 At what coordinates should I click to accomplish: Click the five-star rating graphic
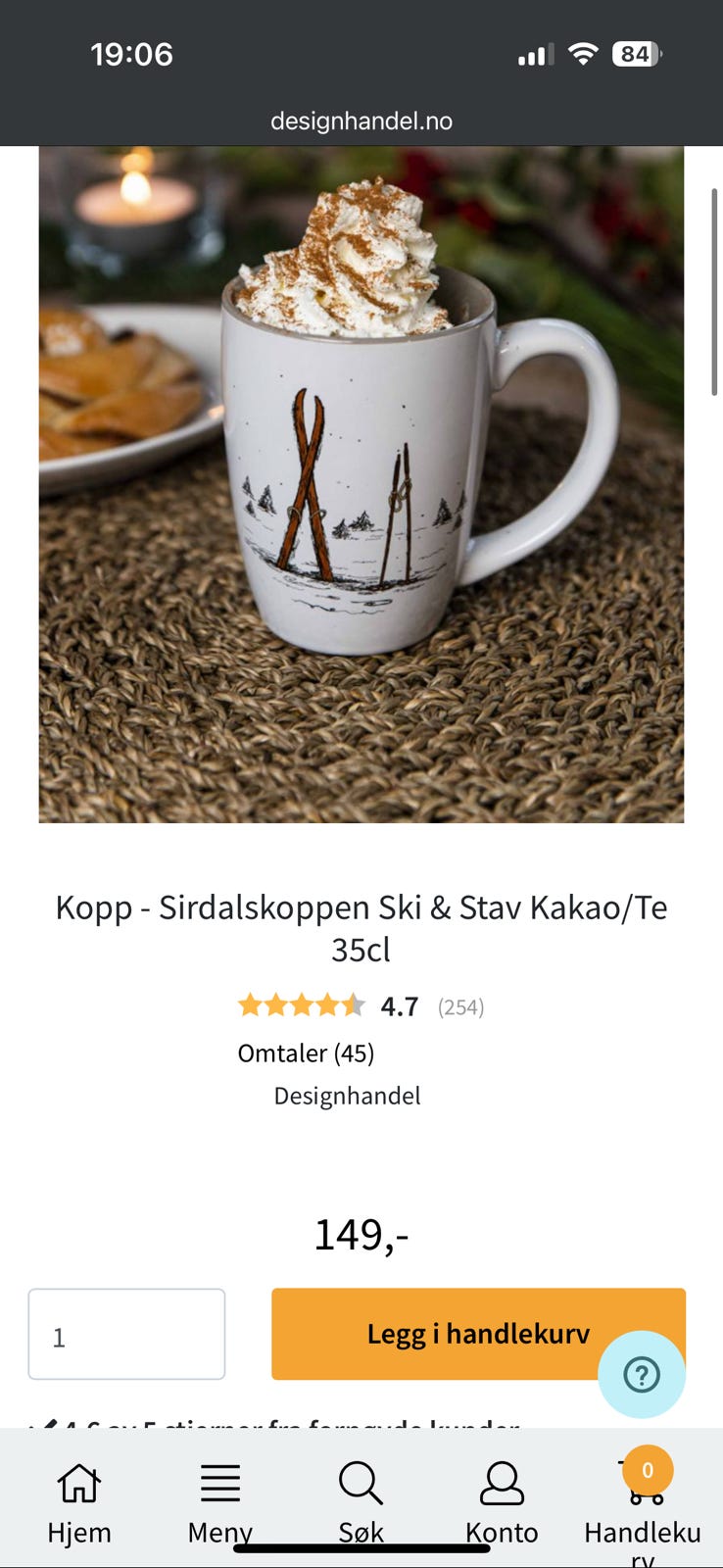tap(302, 1005)
